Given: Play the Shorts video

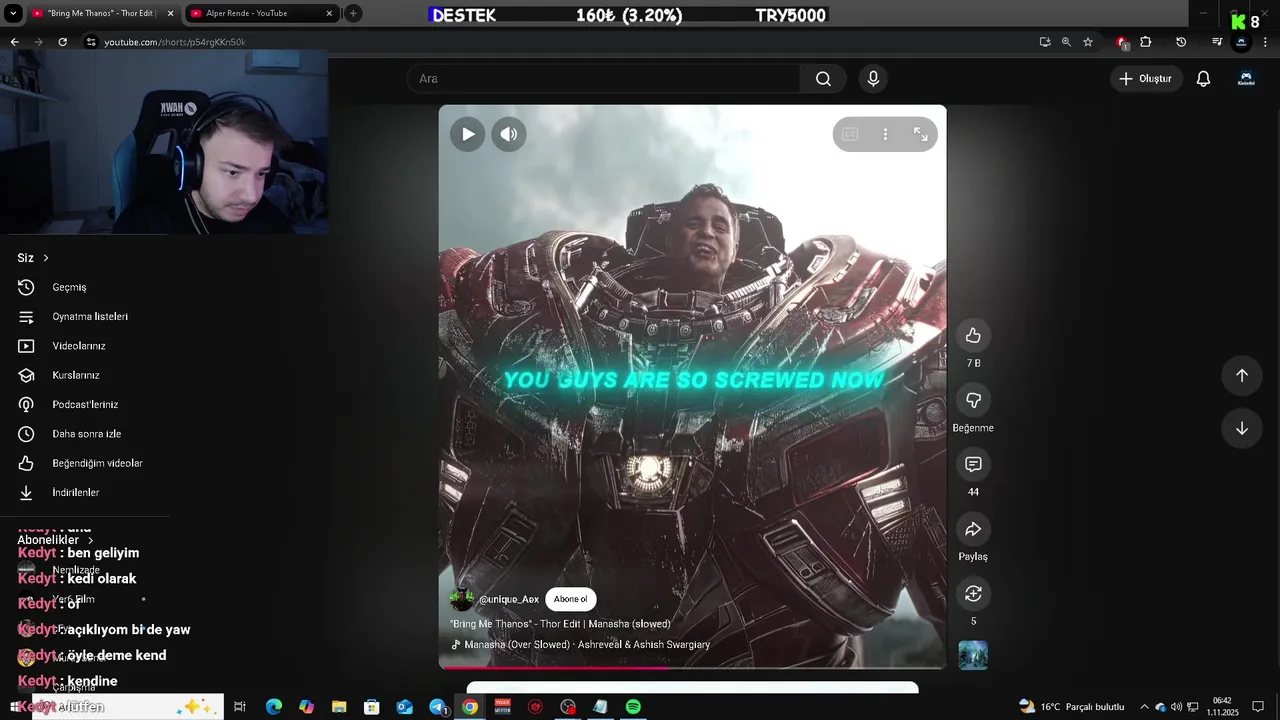Looking at the screenshot, I should (467, 134).
